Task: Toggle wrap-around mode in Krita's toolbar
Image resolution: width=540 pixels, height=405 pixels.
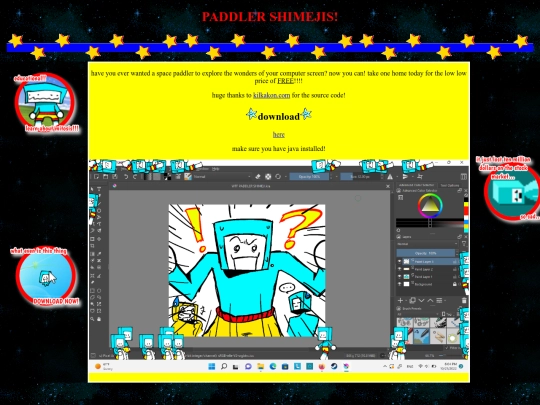Action: (420, 177)
